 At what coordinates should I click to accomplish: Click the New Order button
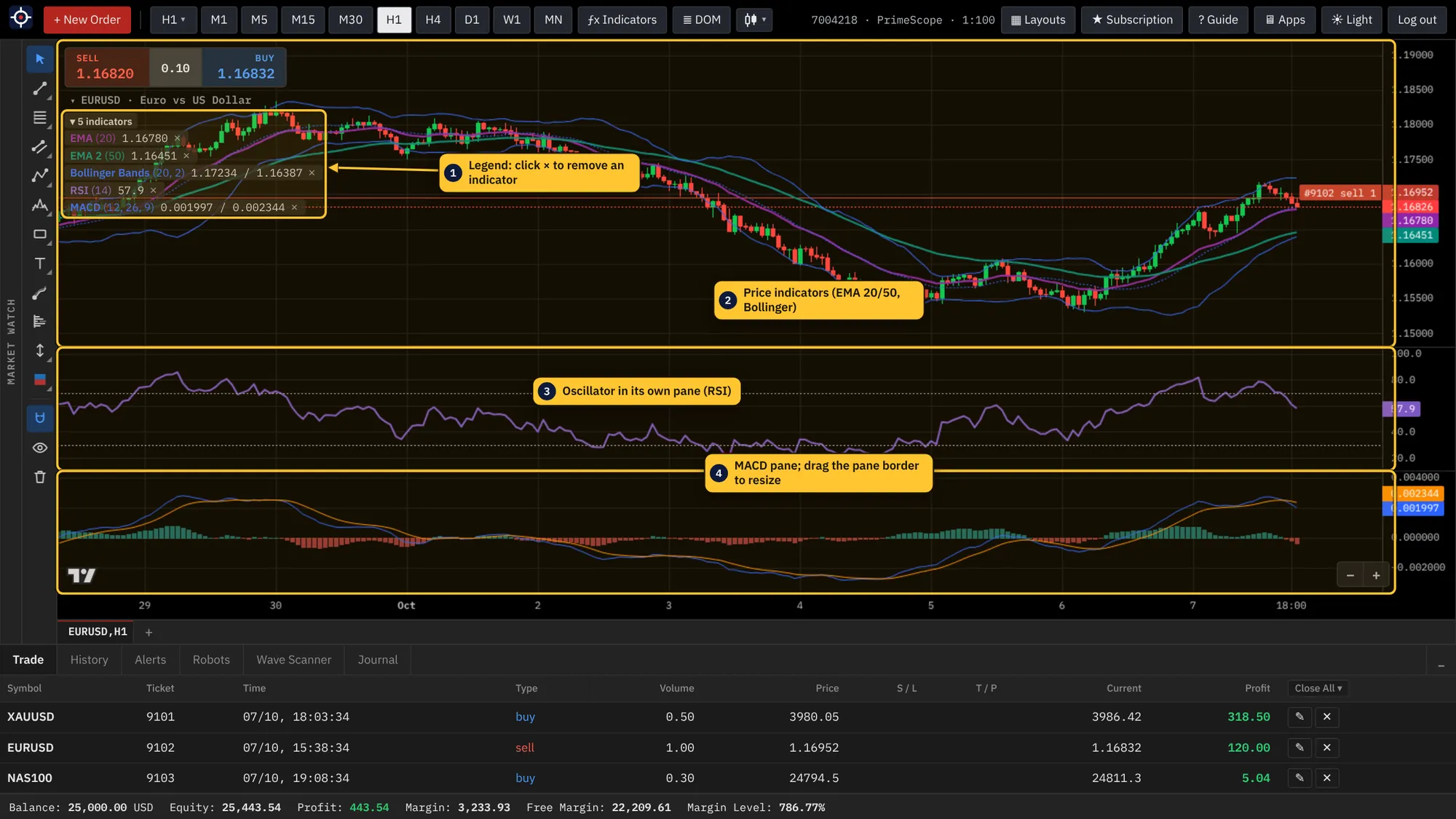tap(87, 20)
